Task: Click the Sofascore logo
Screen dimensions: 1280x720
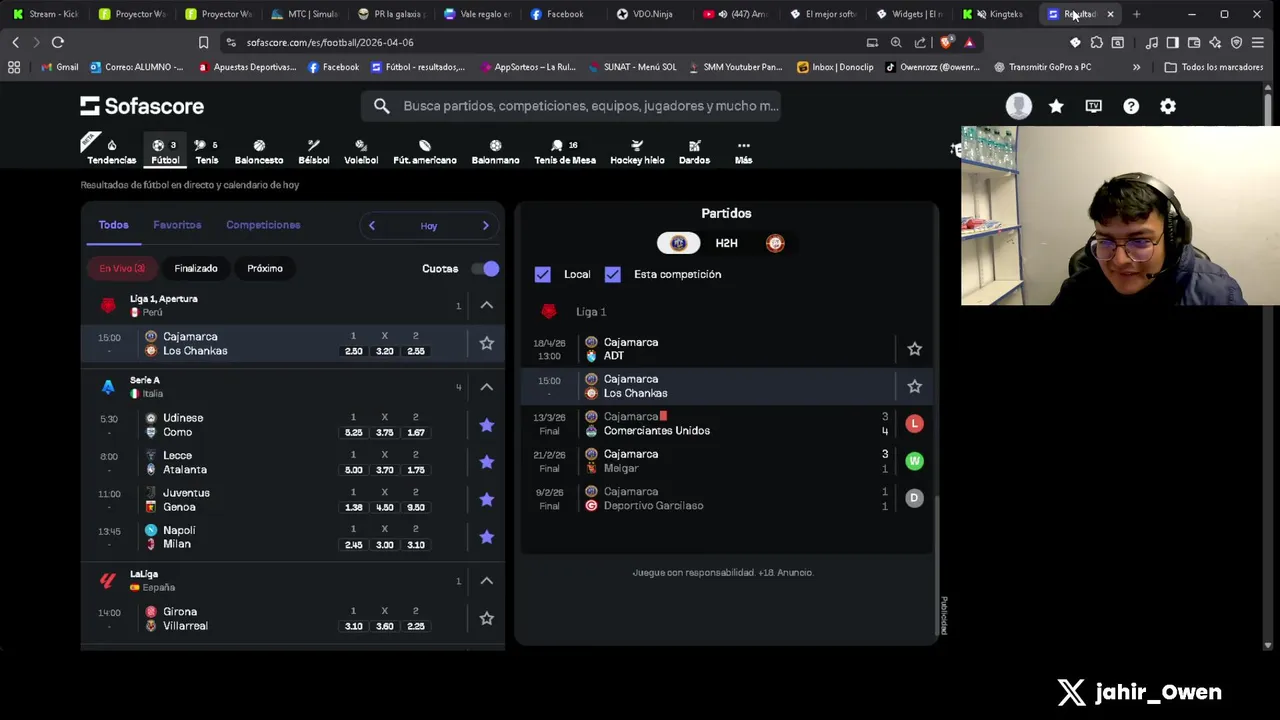Action: (x=142, y=106)
